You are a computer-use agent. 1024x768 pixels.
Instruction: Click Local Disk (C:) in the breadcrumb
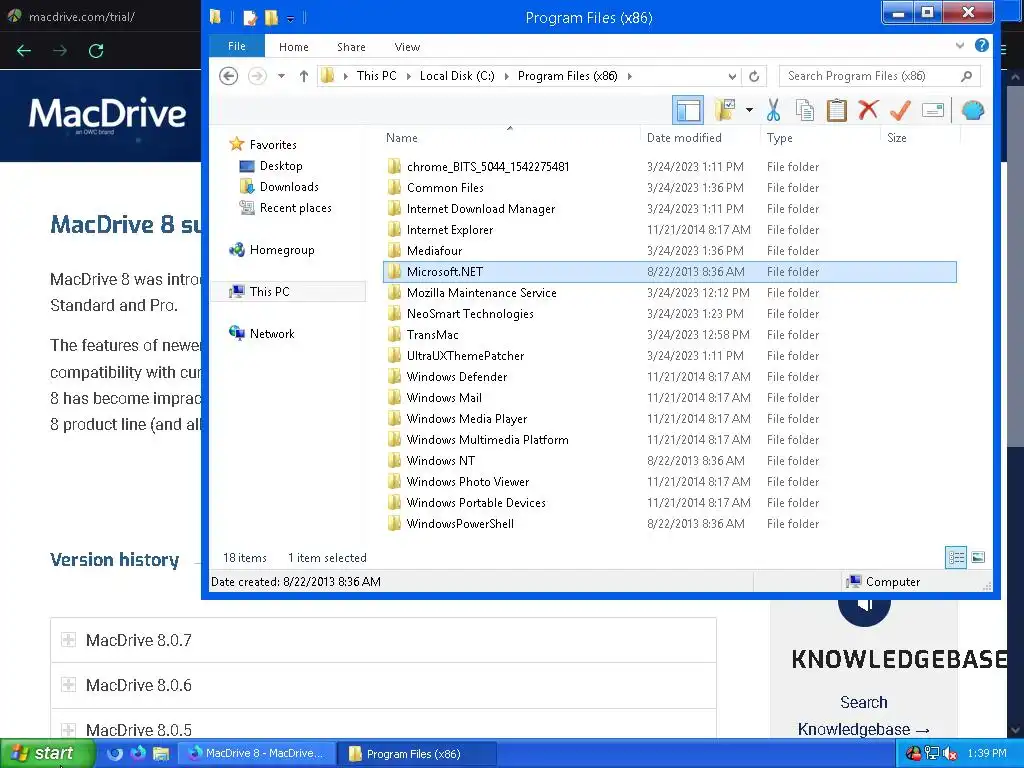pyautogui.click(x=457, y=76)
